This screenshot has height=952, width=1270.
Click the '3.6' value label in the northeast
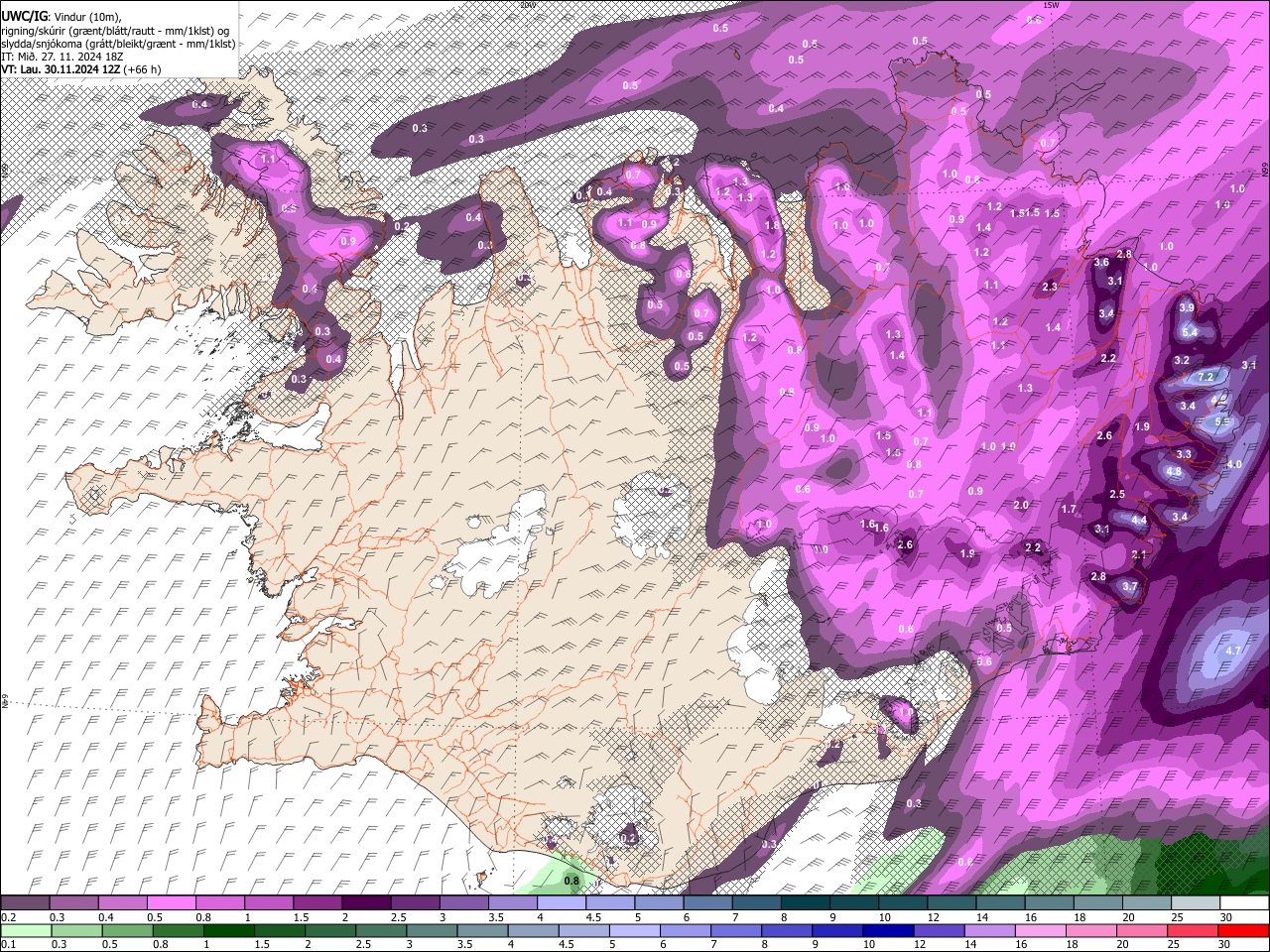tap(1101, 263)
